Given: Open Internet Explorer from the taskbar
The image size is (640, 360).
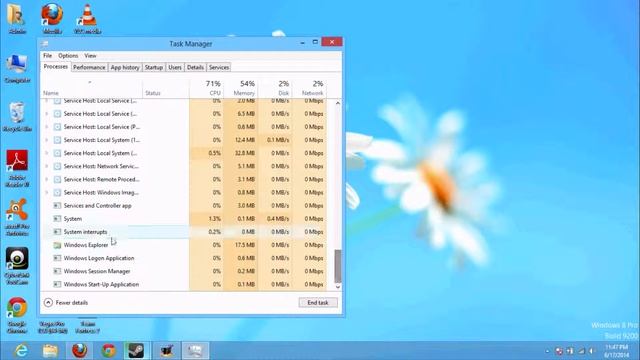Looking at the screenshot, I should 21,351.
